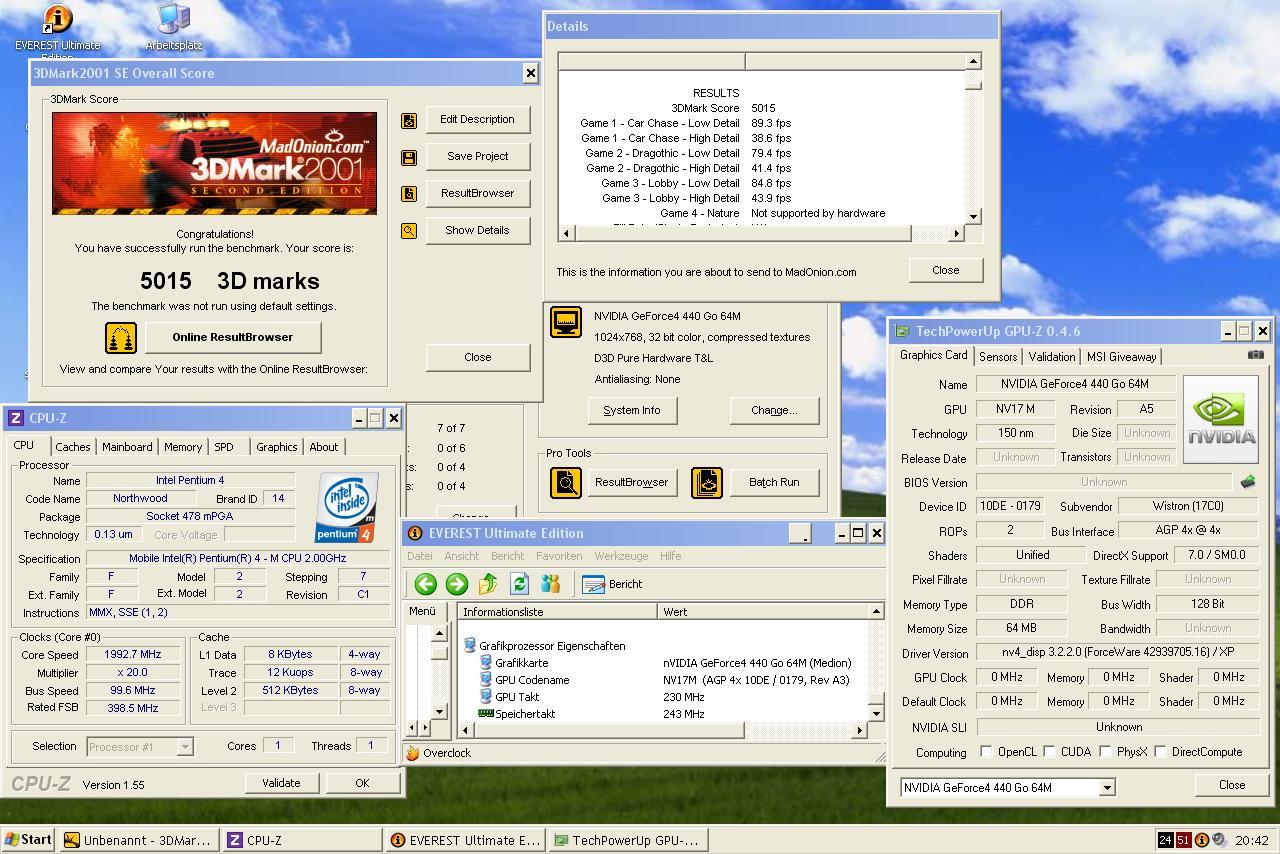Select the Grafikkarte row in EVEREST

pos(665,663)
